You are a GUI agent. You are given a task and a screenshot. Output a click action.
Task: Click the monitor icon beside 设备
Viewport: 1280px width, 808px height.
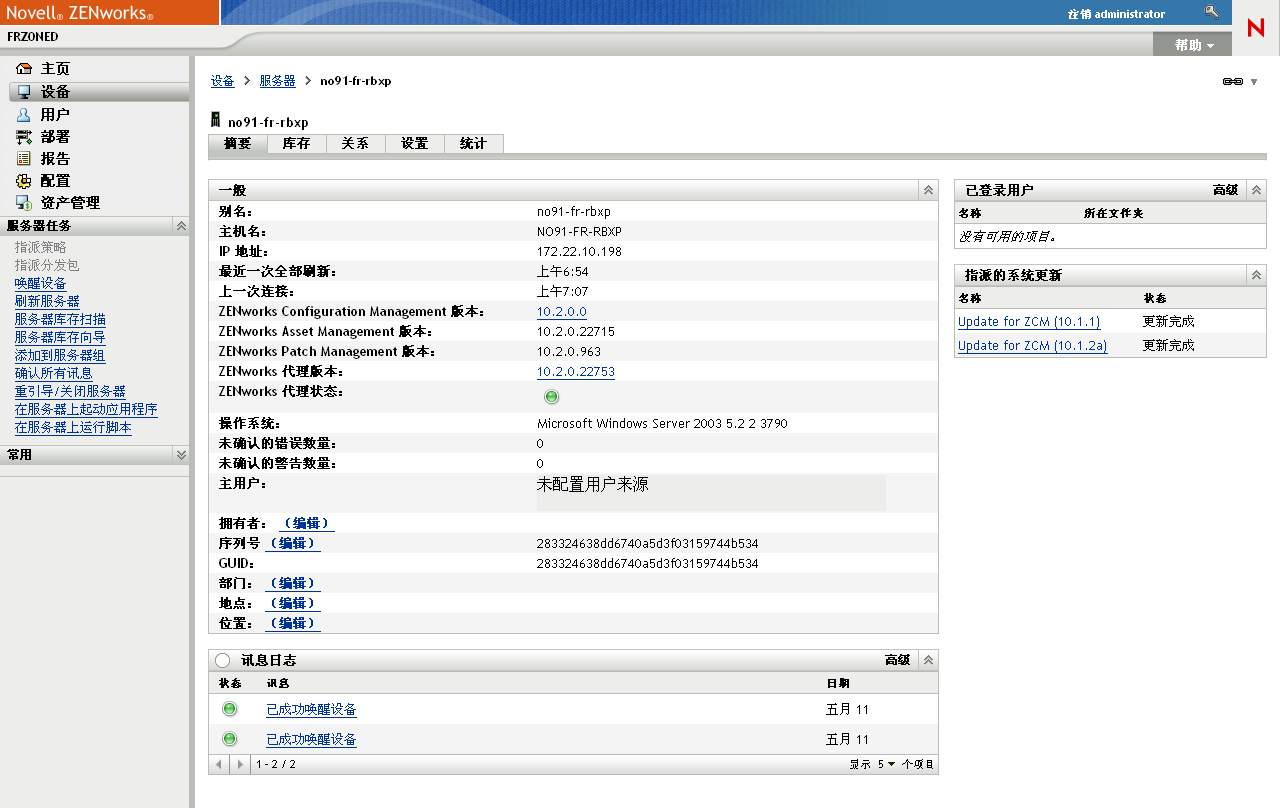coord(24,92)
